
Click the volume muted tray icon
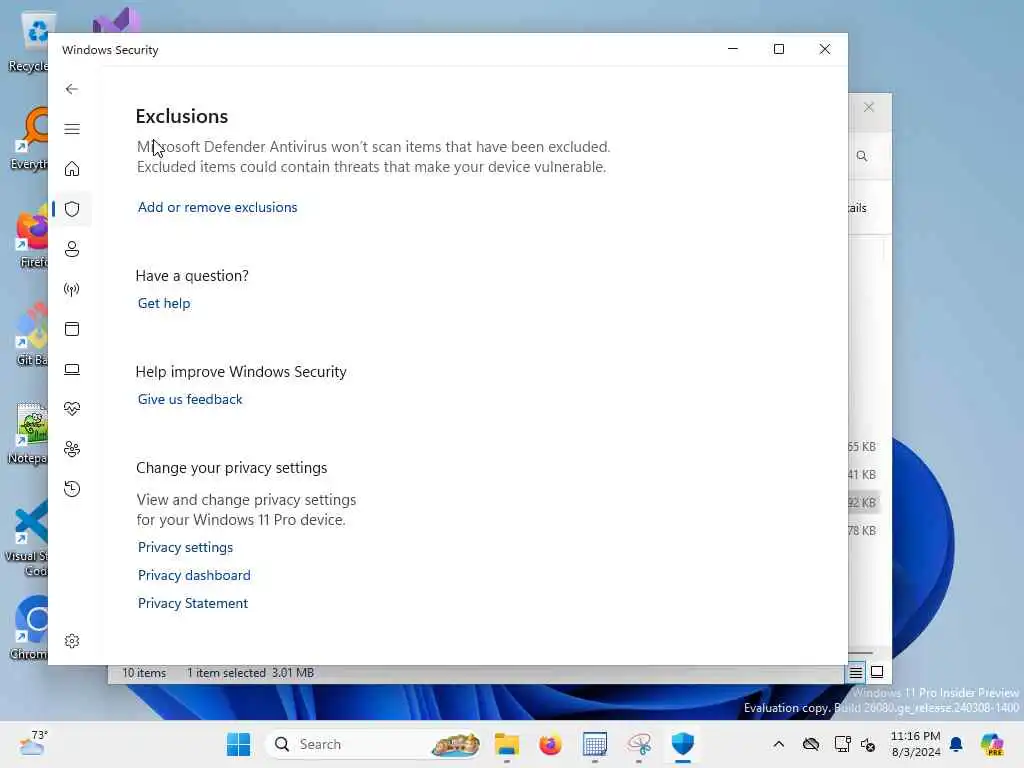pos(869,744)
